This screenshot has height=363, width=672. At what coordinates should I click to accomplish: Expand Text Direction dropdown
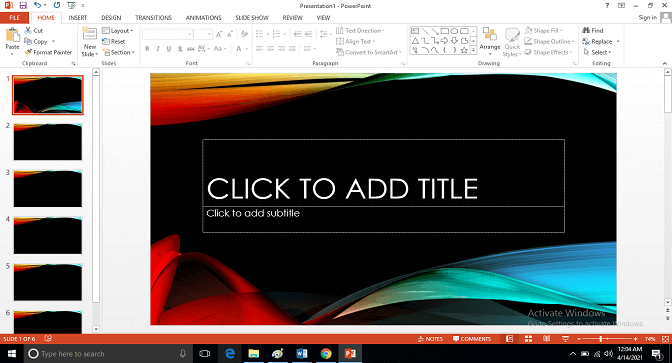coord(360,30)
